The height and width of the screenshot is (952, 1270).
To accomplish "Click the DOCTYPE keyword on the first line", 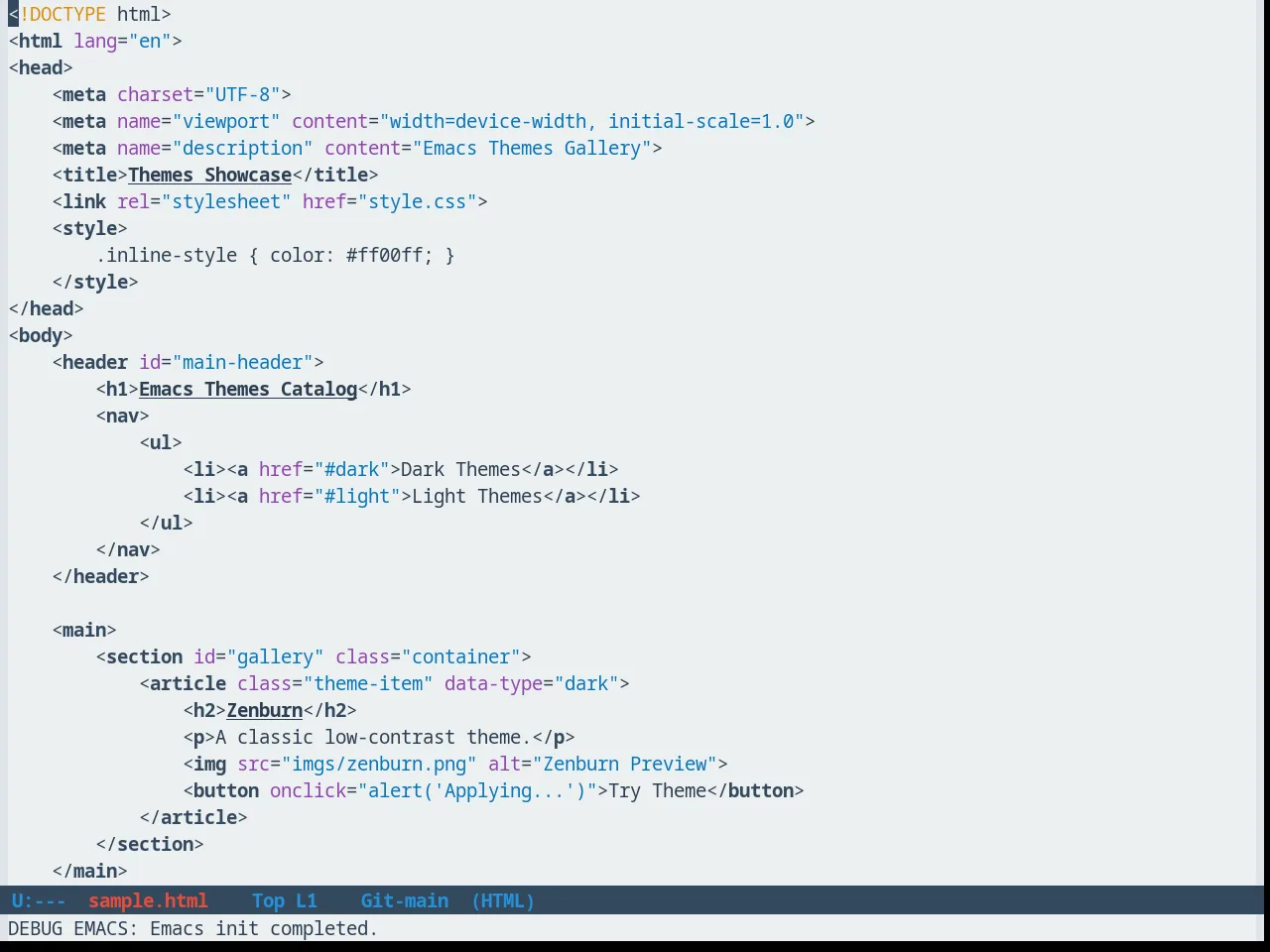I will pos(68,14).
